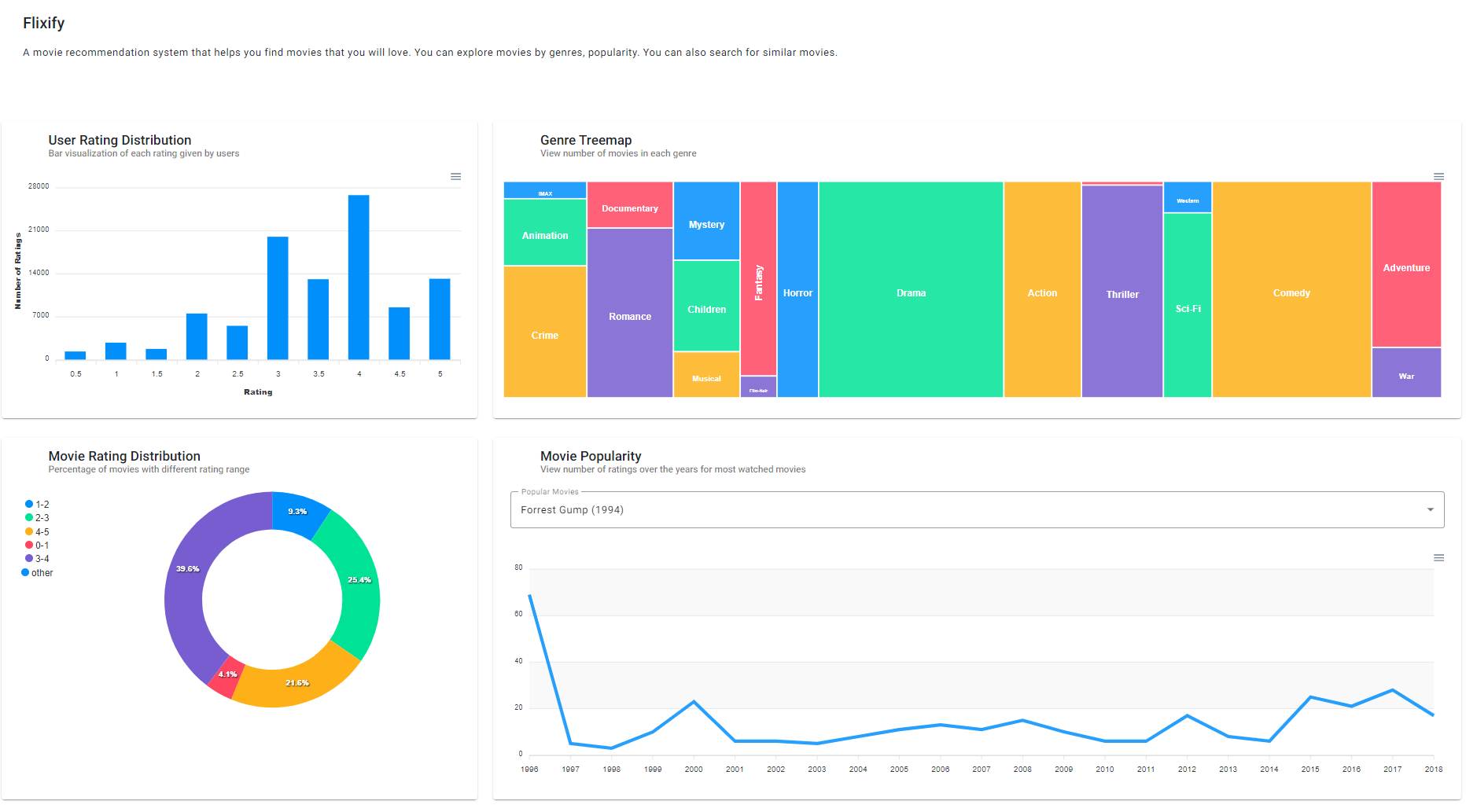Click the Musical tile in the treemap
The image size is (1477, 812).
(x=705, y=378)
